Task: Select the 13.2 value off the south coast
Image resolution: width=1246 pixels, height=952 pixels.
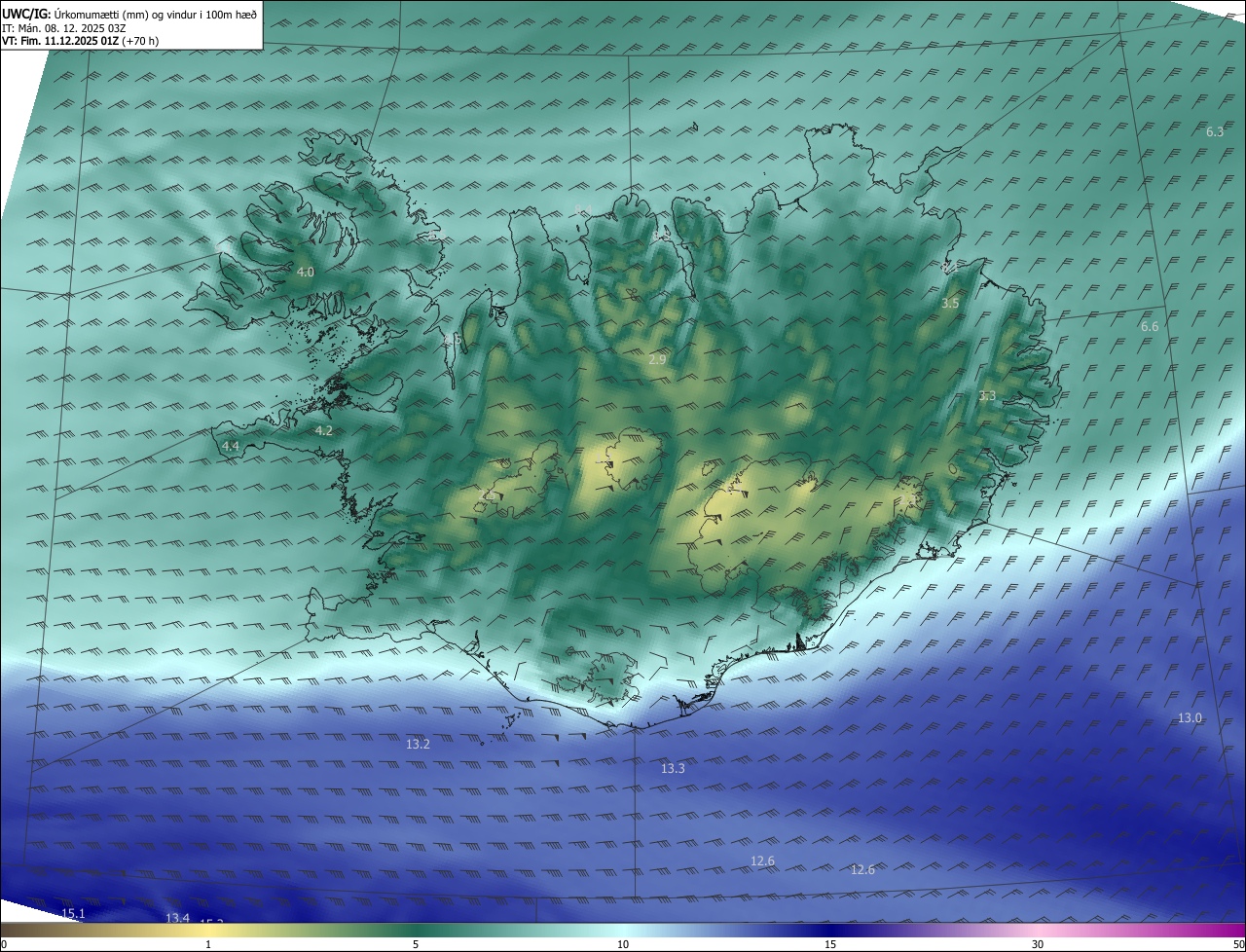Action: tap(418, 744)
